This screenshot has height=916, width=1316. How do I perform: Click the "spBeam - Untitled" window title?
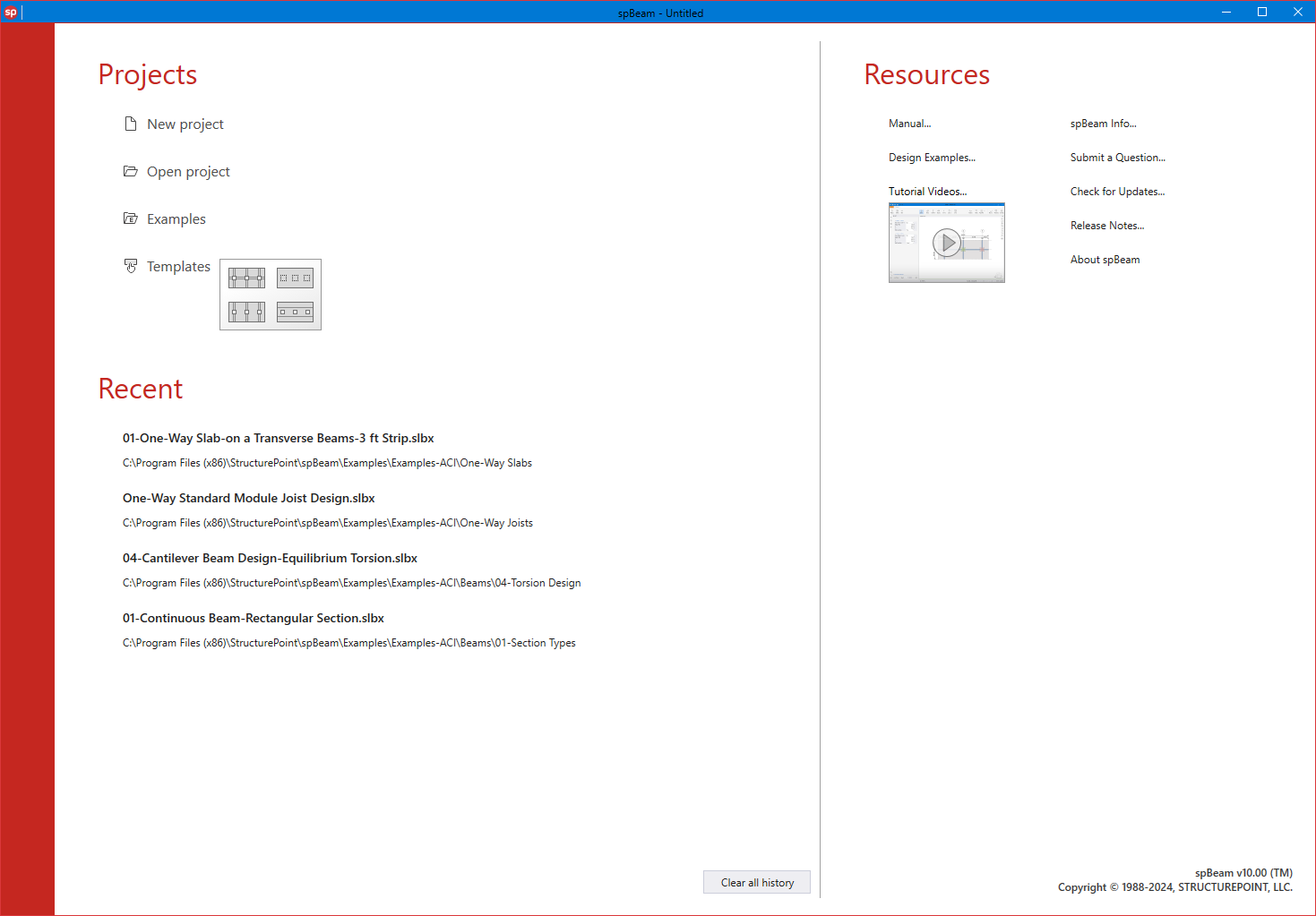pos(660,13)
